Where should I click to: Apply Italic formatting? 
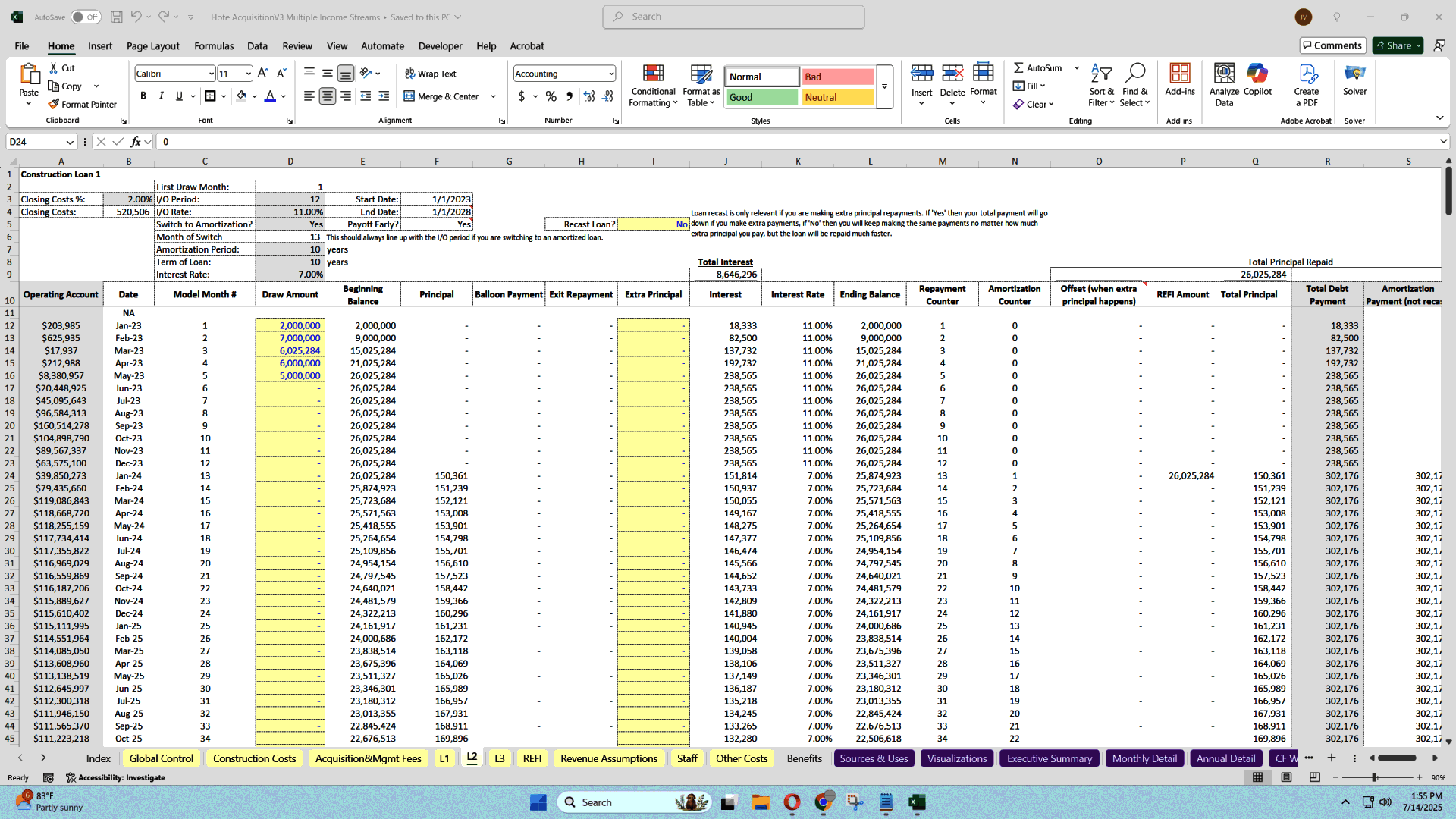tap(161, 96)
